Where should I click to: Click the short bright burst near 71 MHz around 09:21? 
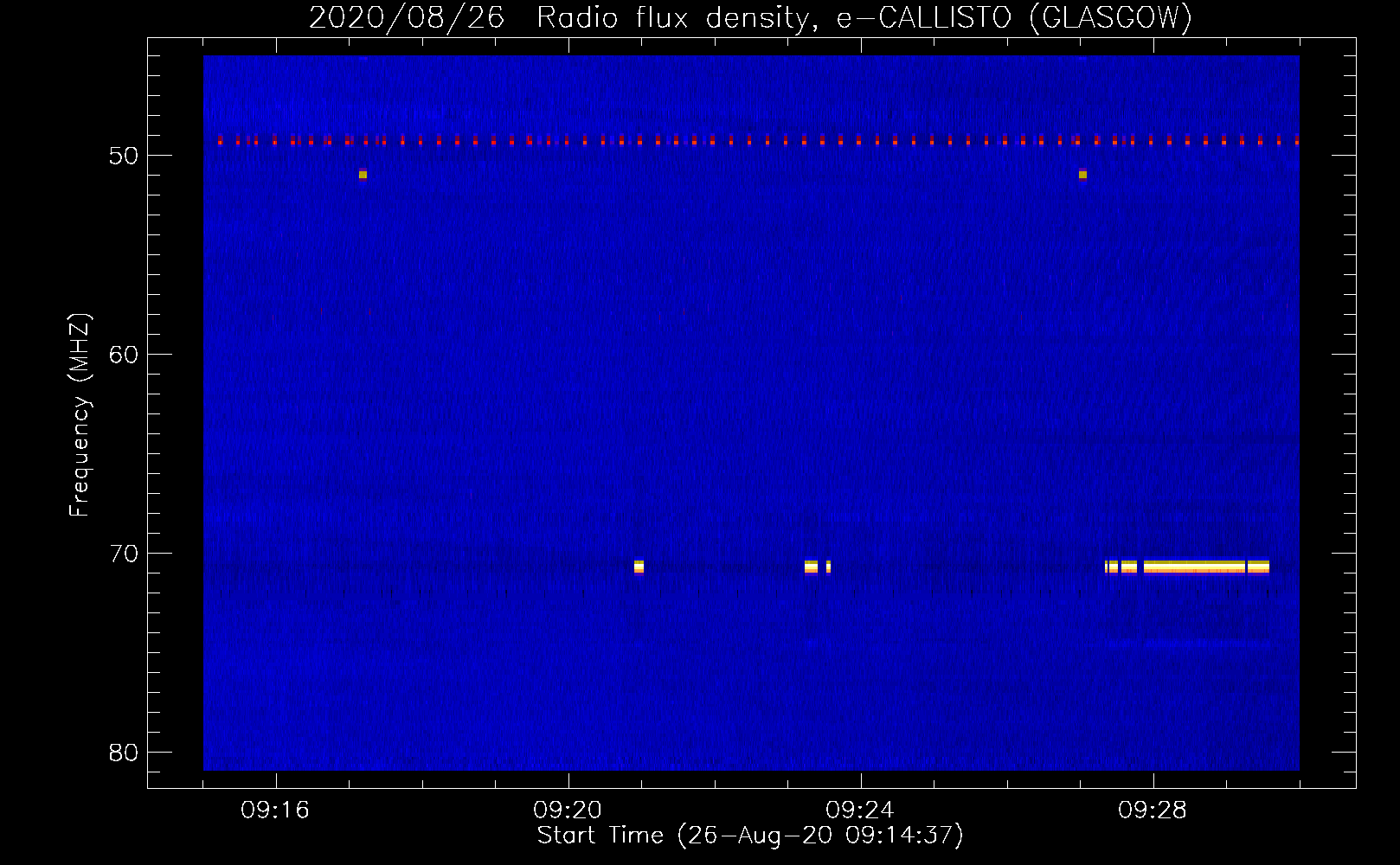pos(639,567)
